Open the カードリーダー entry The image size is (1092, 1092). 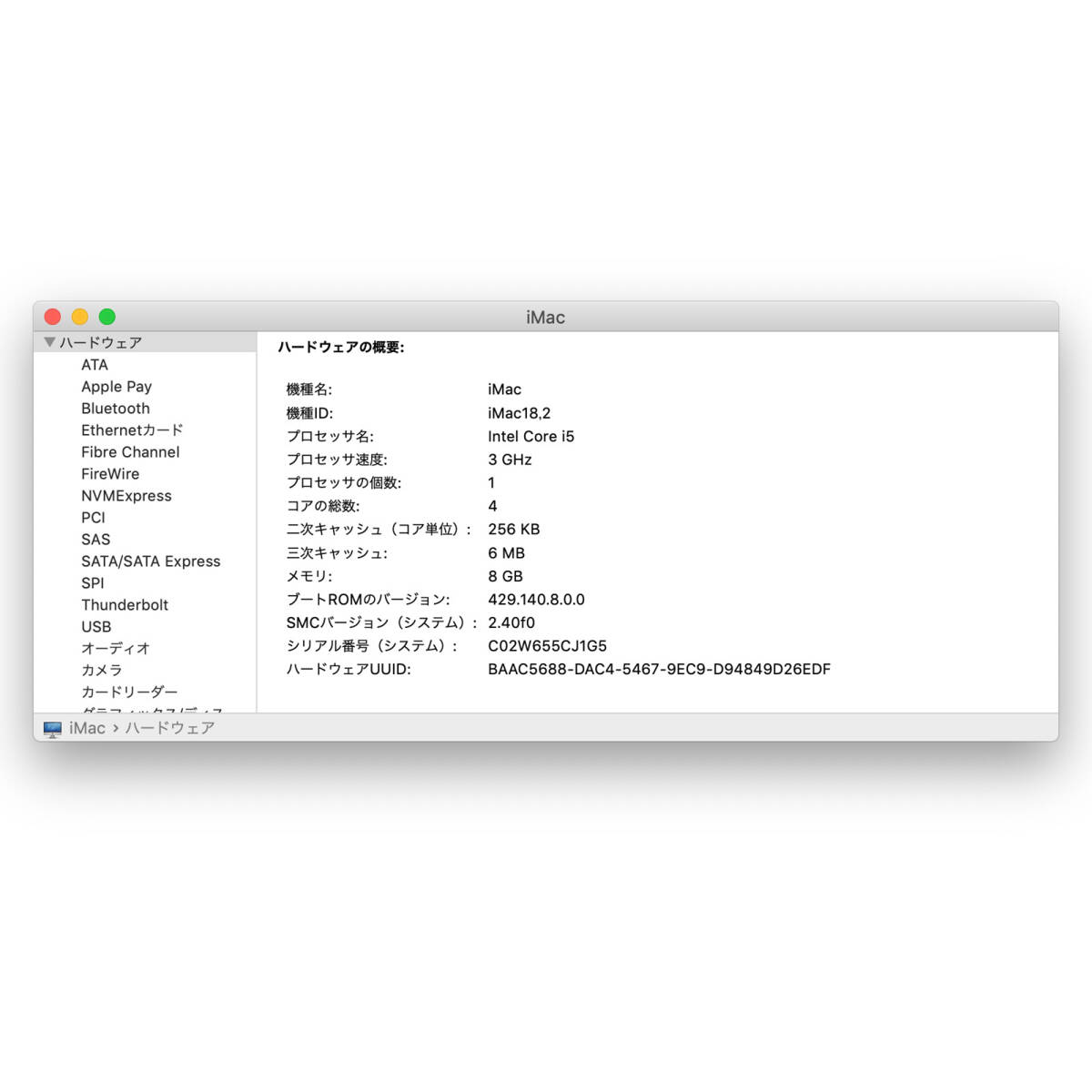129,693
